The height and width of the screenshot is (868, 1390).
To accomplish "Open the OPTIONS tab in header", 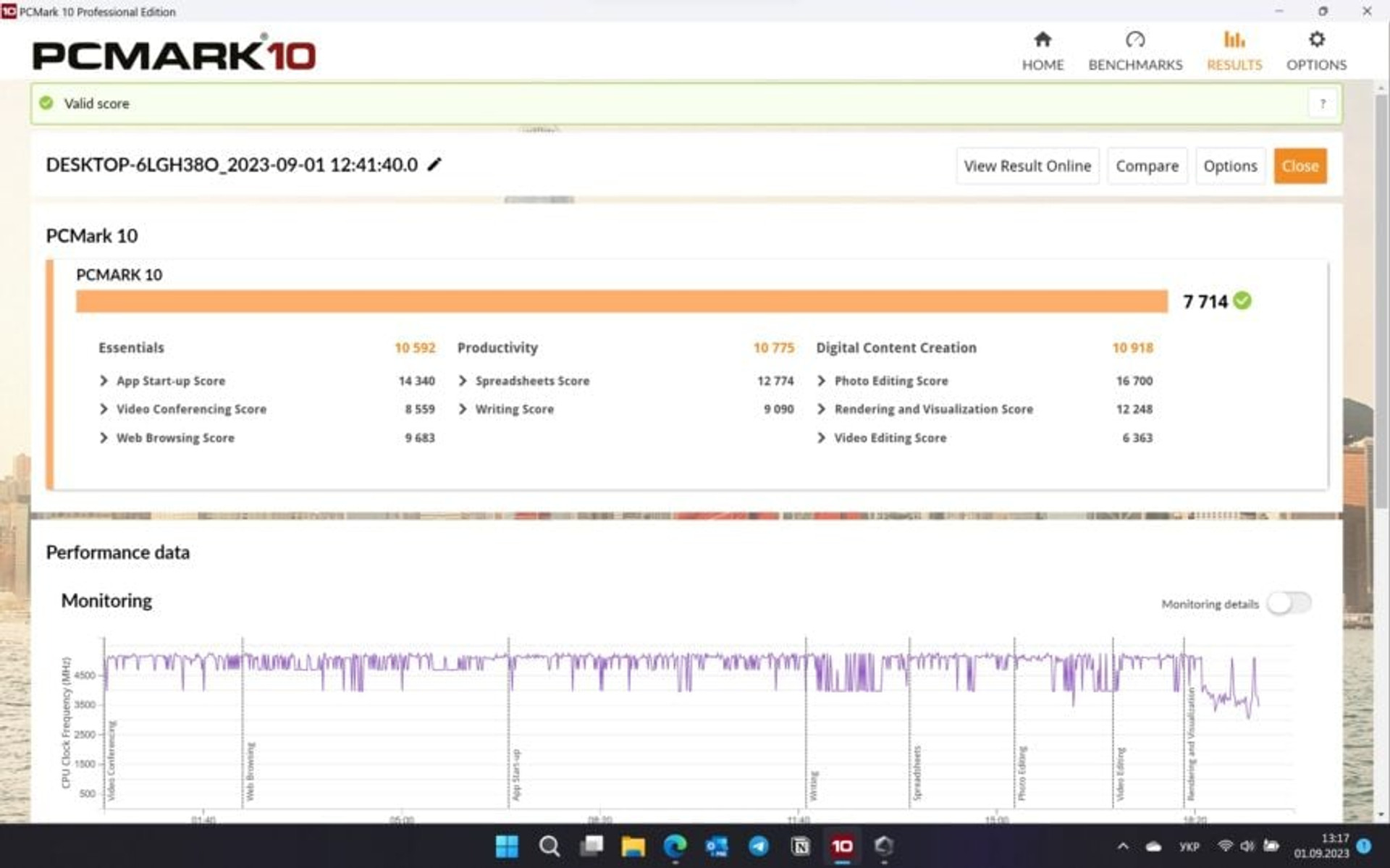I will (1316, 51).
